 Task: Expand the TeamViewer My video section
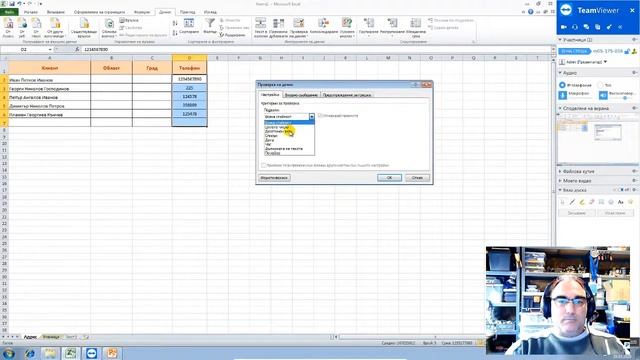click(560, 180)
